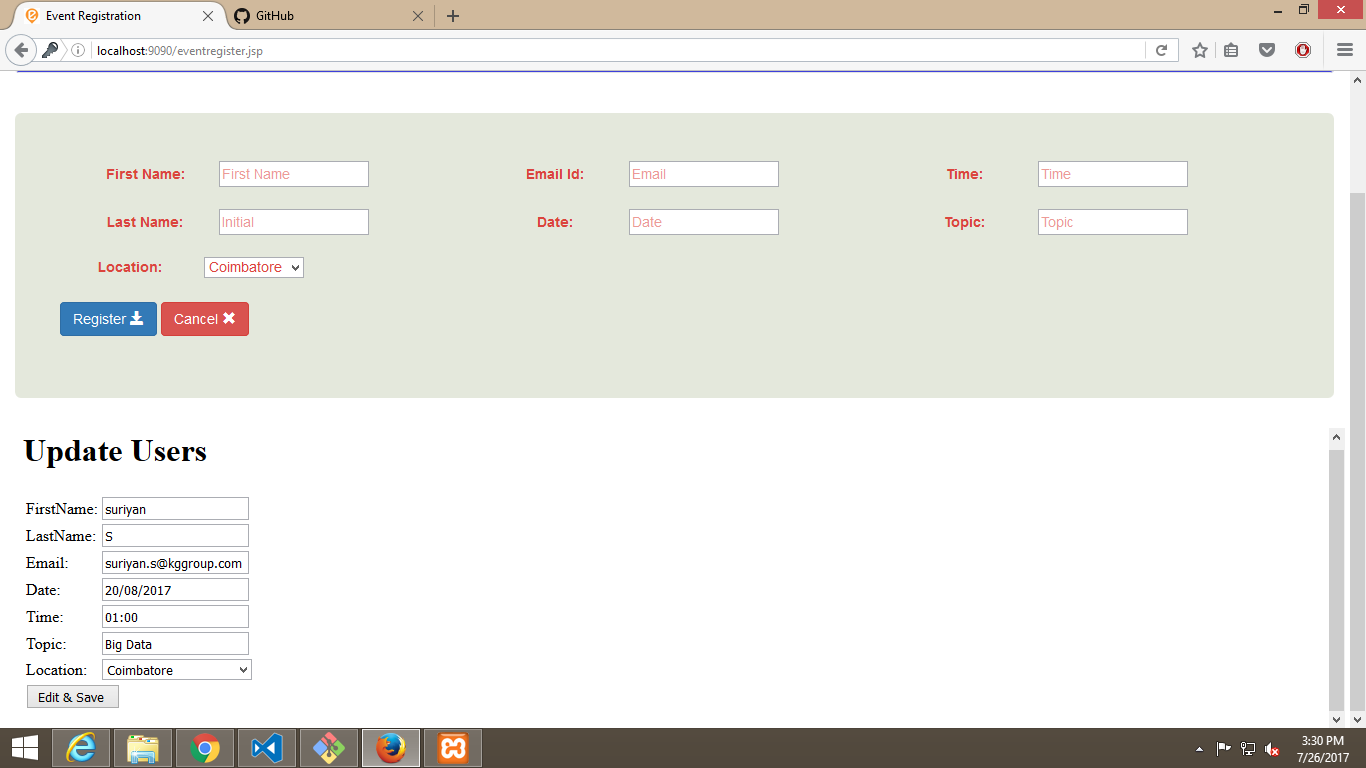Close the GitHub tab
The height and width of the screenshot is (768, 1366).
point(418,16)
